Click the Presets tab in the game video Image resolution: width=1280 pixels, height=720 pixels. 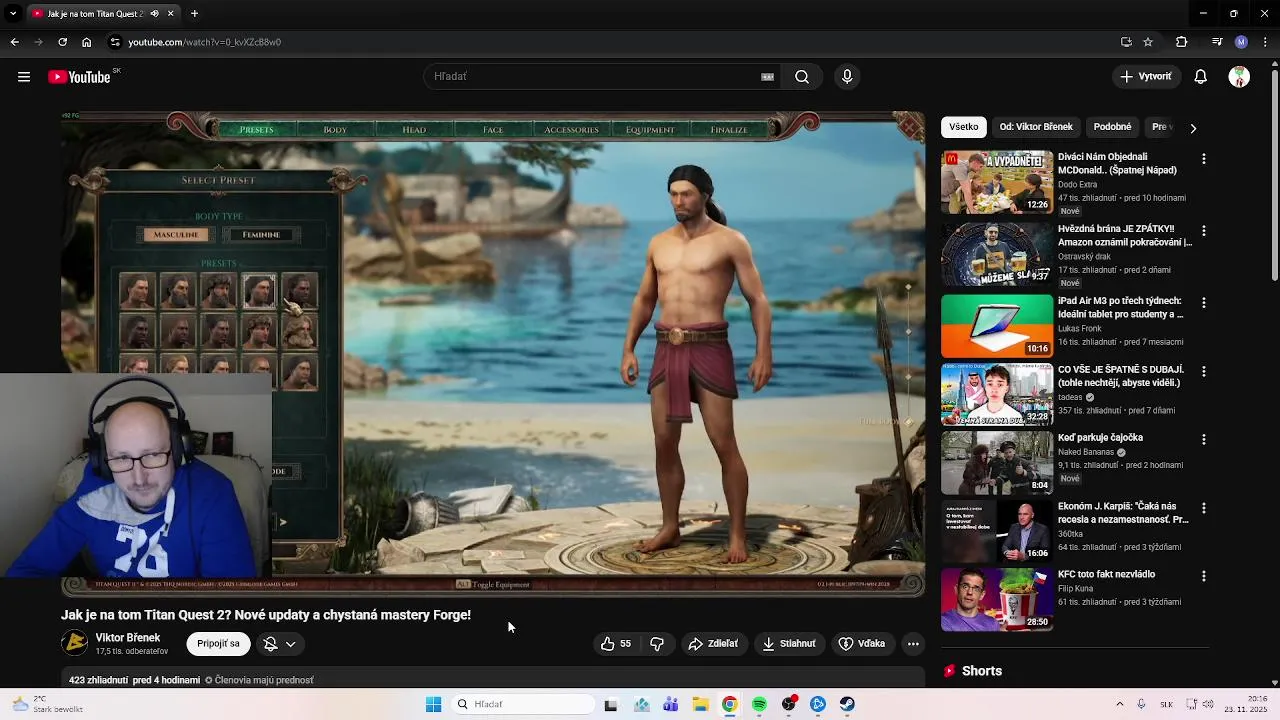pyautogui.click(x=256, y=129)
